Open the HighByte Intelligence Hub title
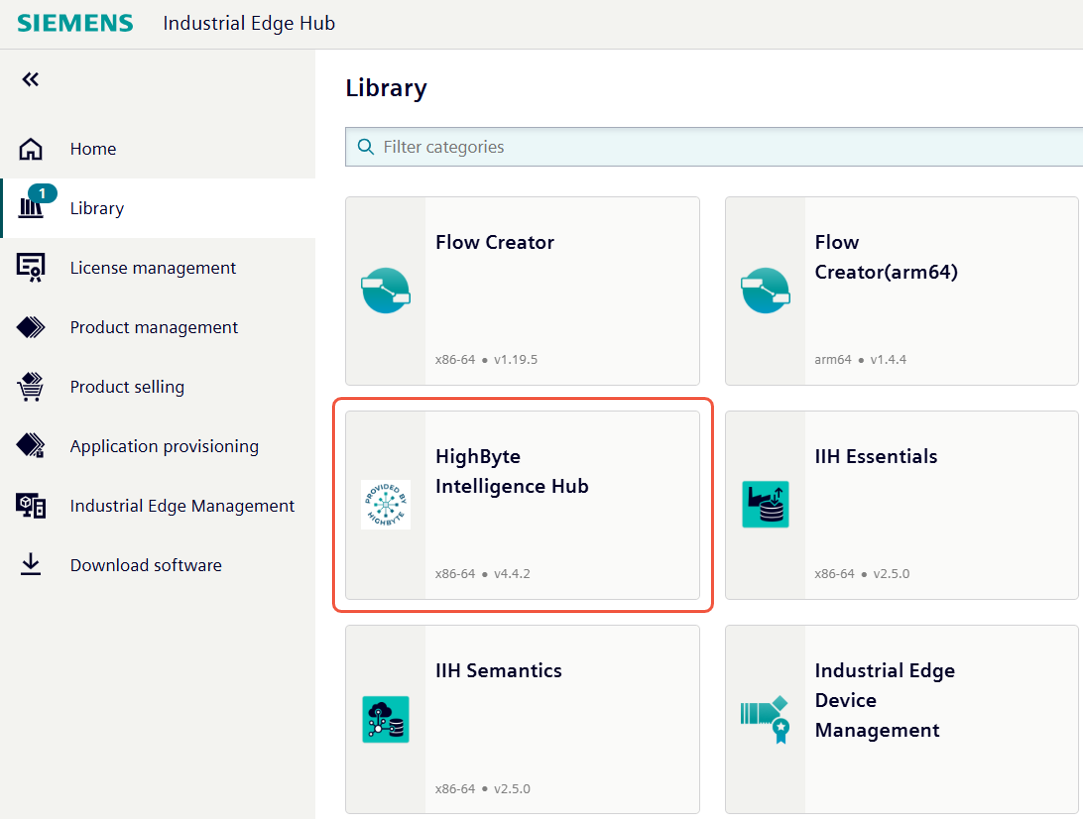 tap(512, 471)
